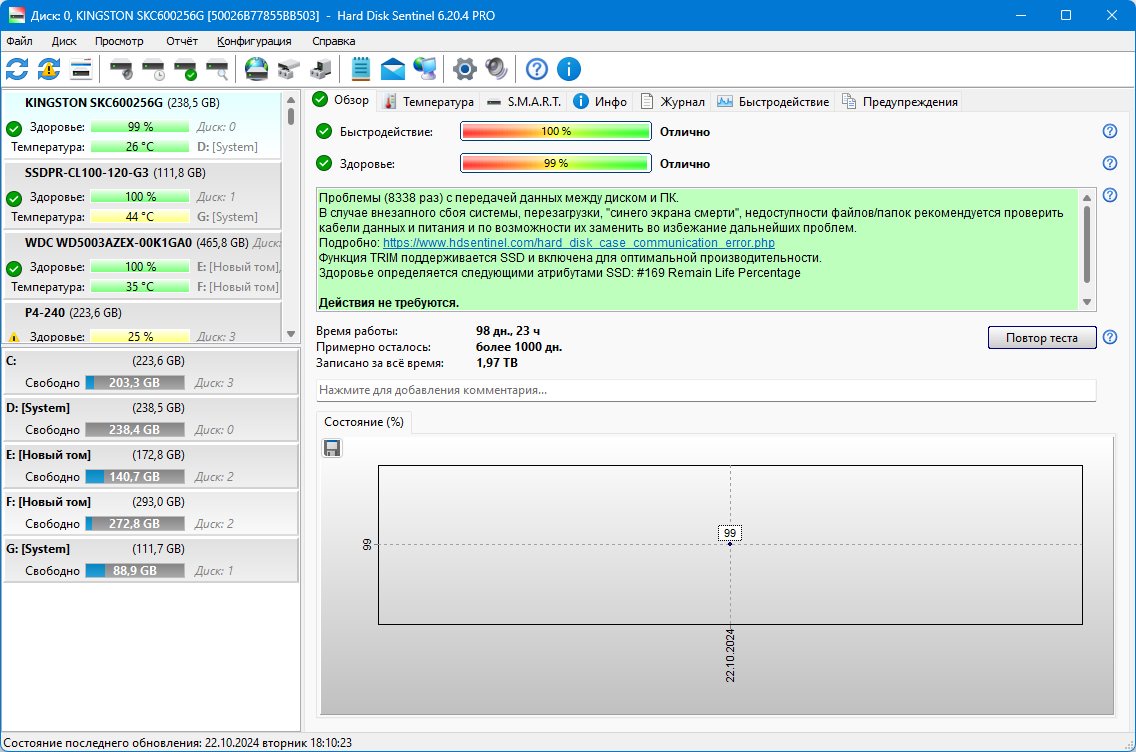Click the disk list scroll down arrow
The height and width of the screenshot is (752, 1136).
click(291, 334)
